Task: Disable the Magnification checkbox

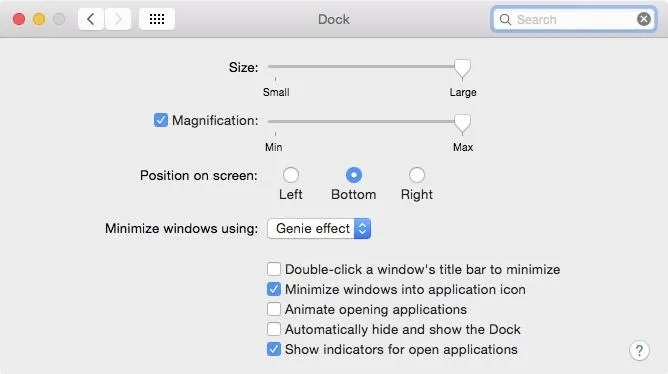Action: click(x=161, y=120)
